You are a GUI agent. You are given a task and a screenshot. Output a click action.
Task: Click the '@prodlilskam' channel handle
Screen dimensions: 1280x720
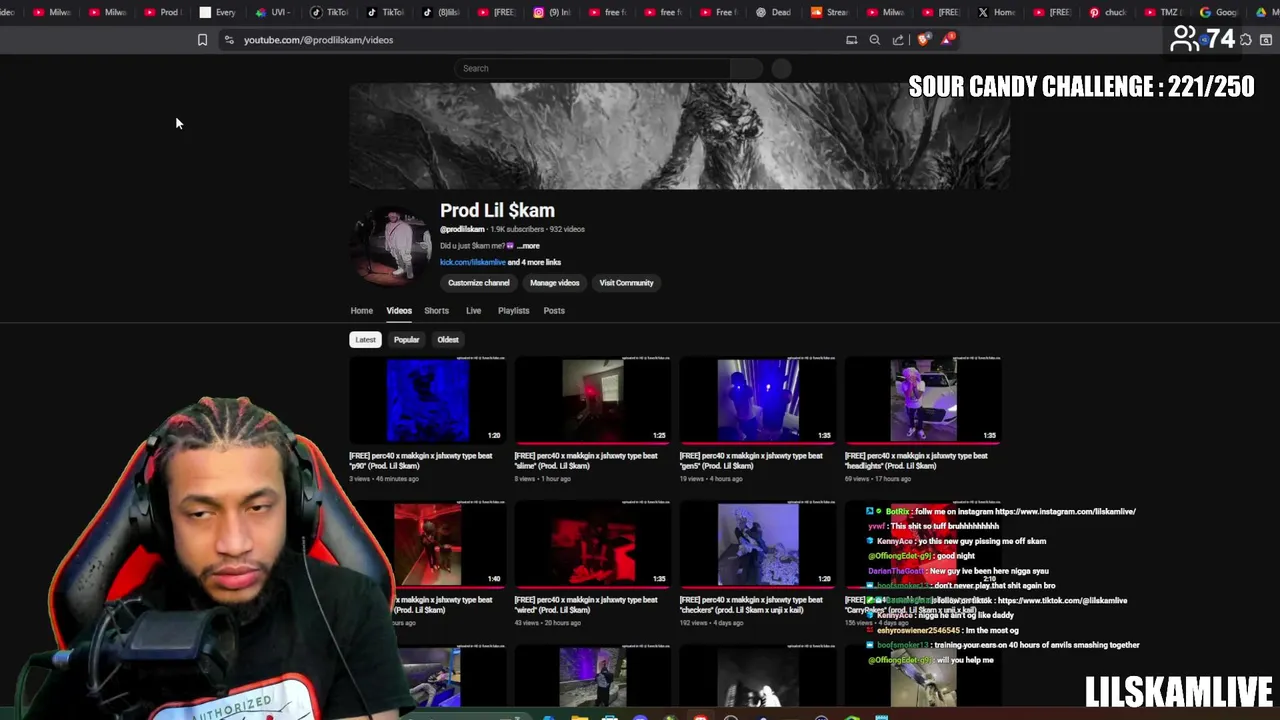click(x=462, y=230)
